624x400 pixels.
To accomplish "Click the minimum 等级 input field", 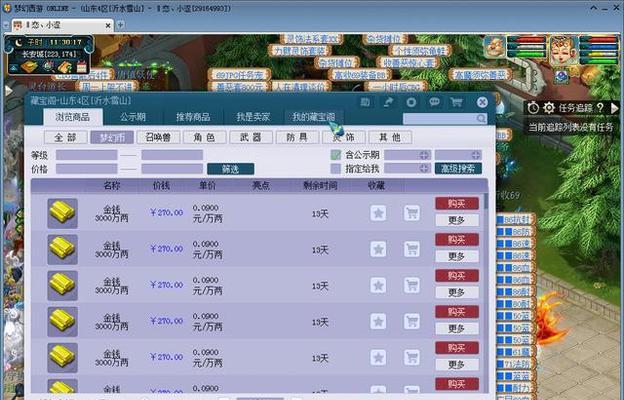I will 86,155.
